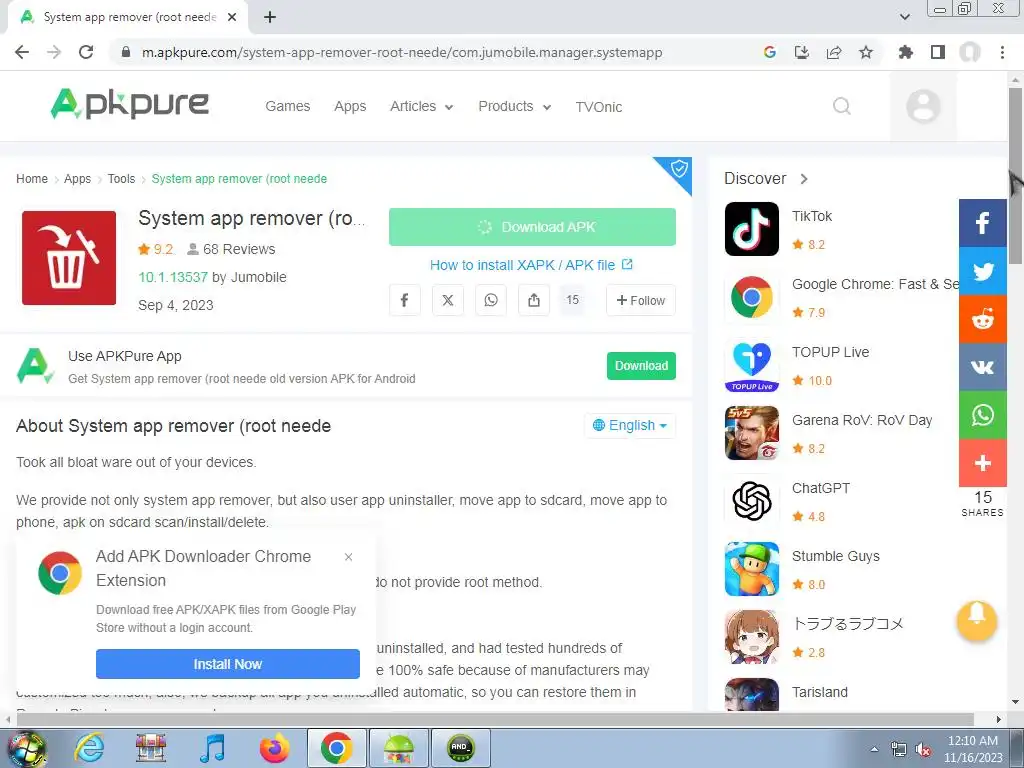Click the Follow button

pos(641,300)
